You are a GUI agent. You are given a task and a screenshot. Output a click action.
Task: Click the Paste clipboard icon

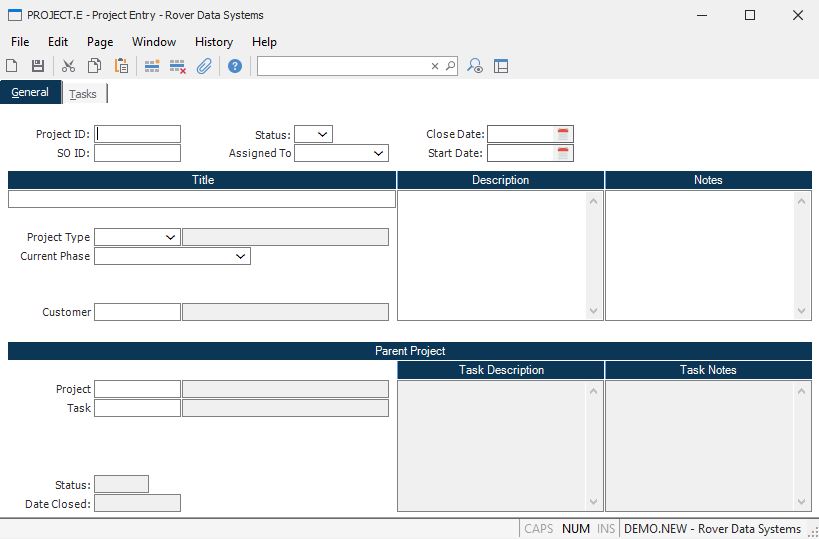tap(121, 66)
